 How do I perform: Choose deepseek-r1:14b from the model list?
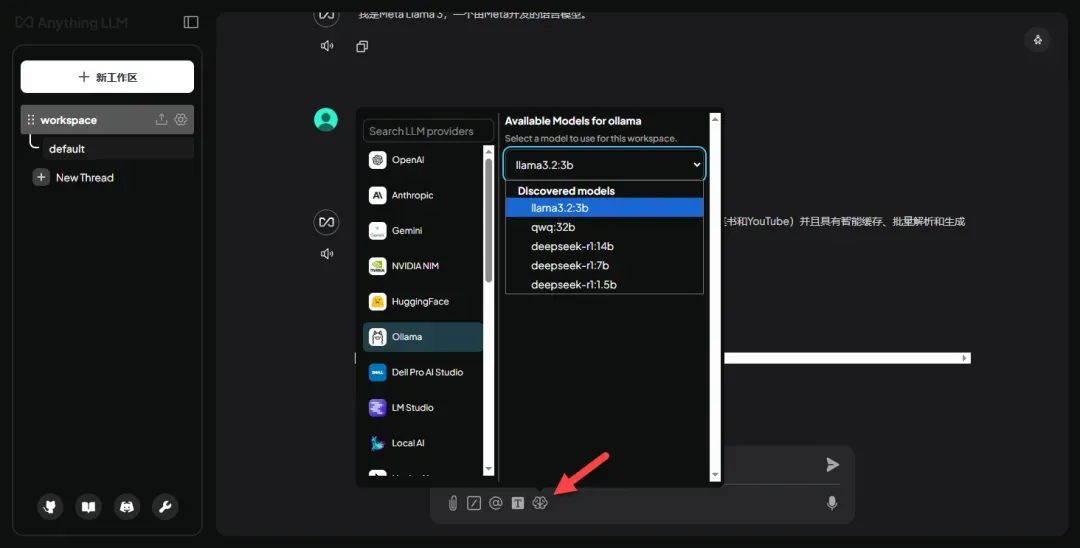(x=604, y=246)
